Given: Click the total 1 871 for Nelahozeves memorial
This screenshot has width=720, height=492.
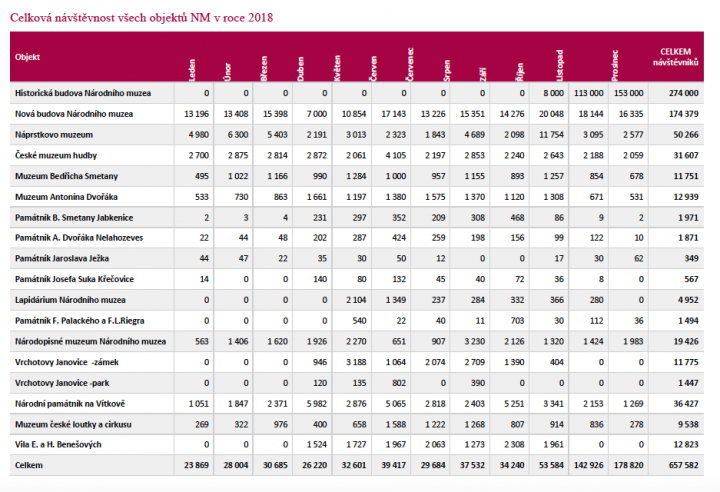Looking at the screenshot, I should (688, 238).
